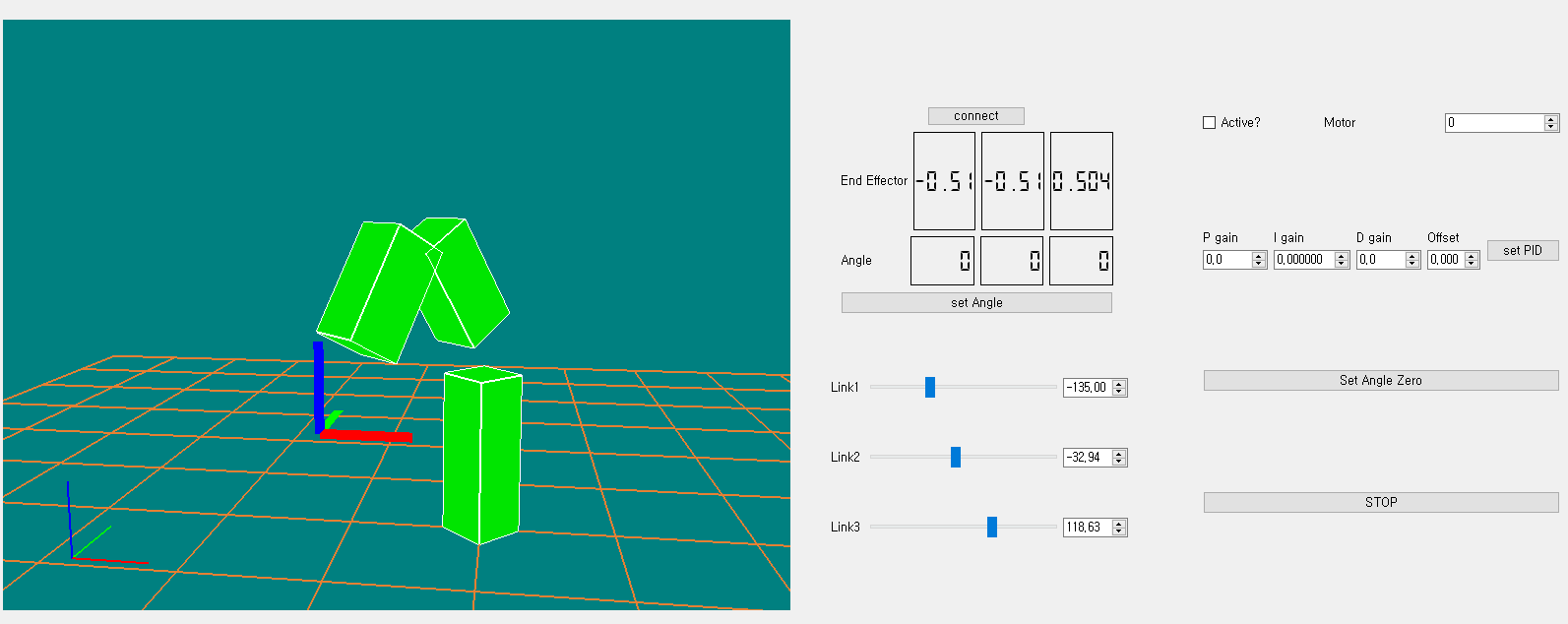Decrement the Link2 angle spinbox

(x=1119, y=461)
